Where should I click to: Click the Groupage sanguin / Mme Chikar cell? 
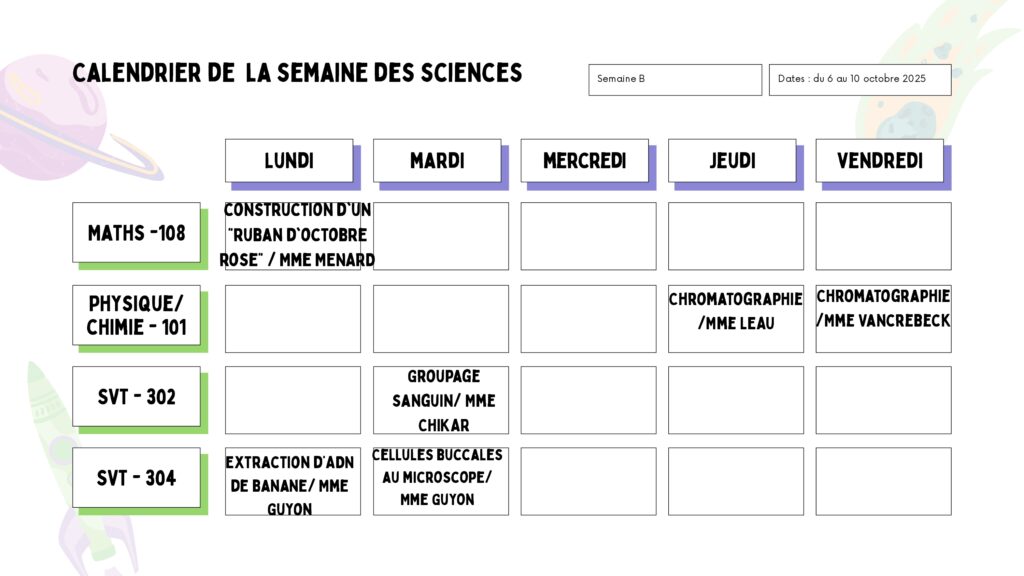click(441, 400)
